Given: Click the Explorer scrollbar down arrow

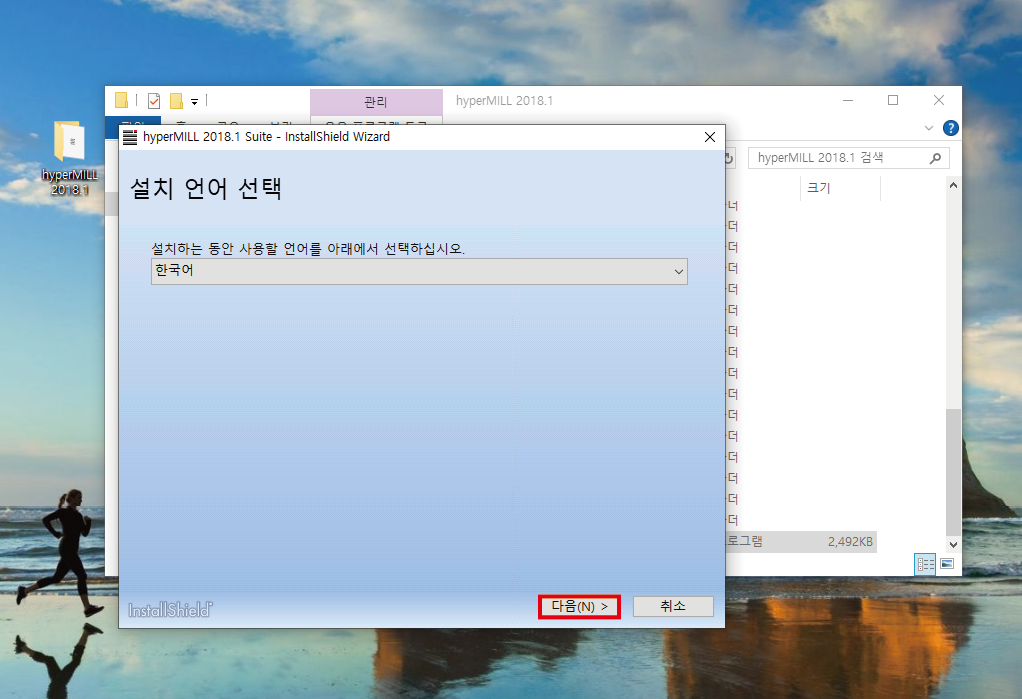Looking at the screenshot, I should pyautogui.click(x=953, y=544).
